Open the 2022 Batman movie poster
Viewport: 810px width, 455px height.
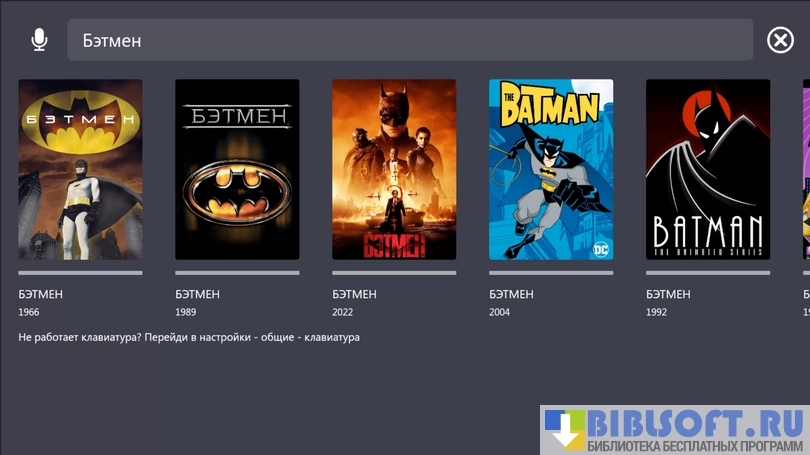coord(394,169)
